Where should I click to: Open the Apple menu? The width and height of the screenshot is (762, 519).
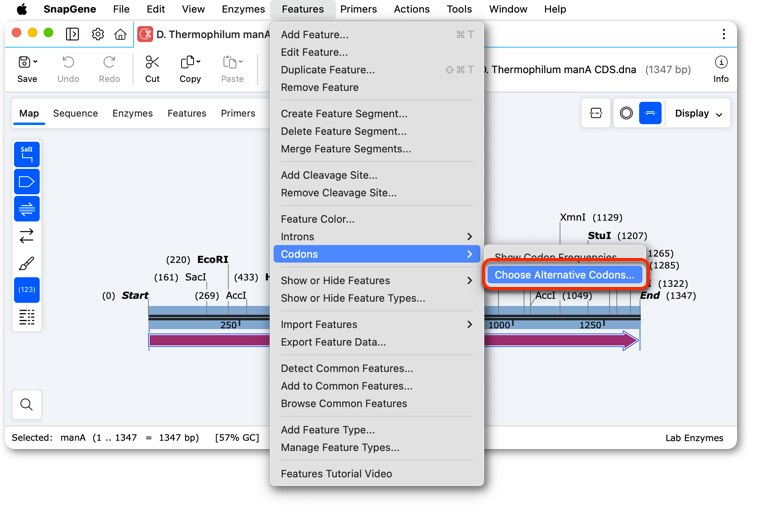click(x=22, y=9)
